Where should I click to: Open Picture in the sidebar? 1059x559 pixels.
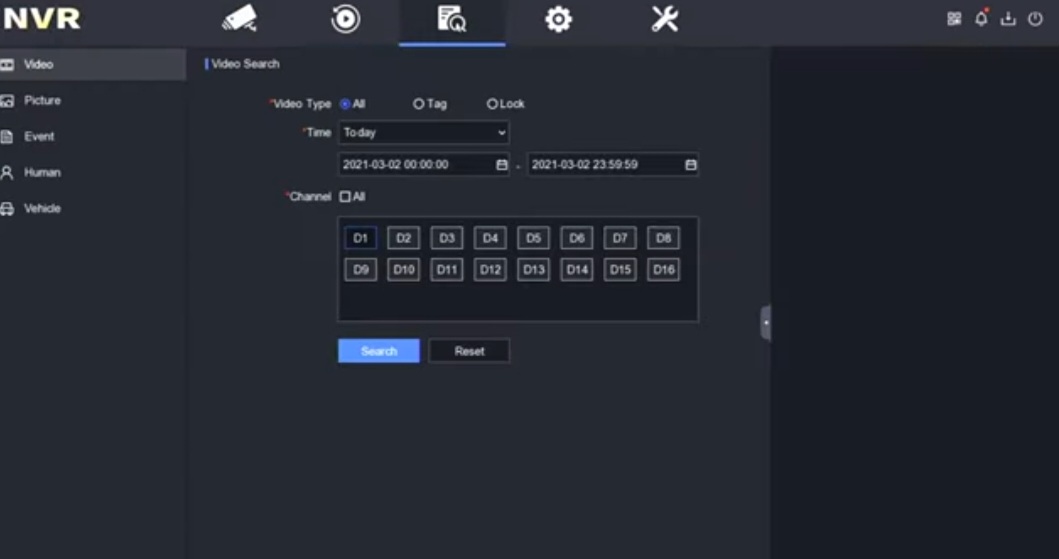click(42, 101)
